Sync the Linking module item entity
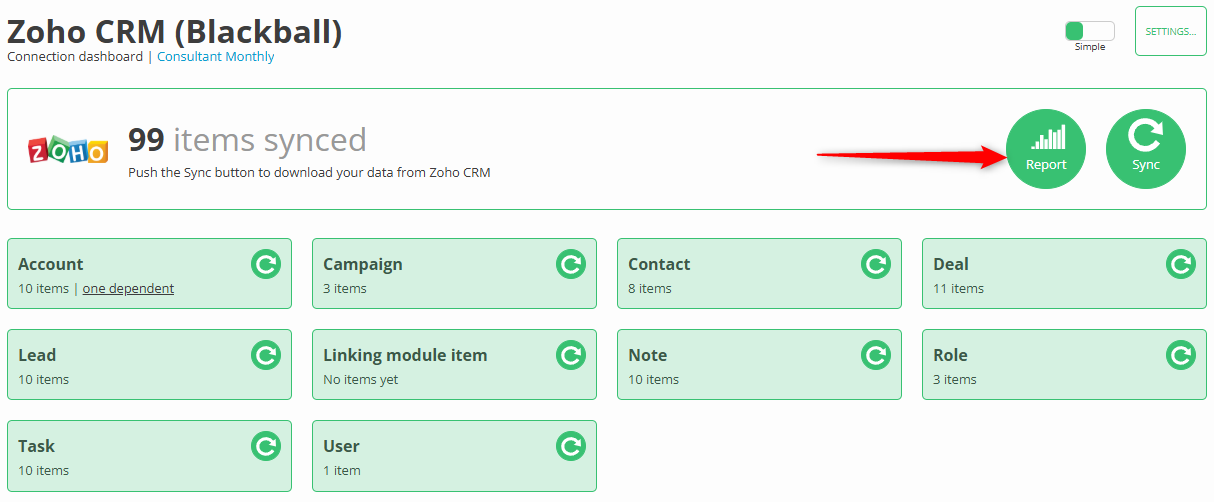Viewport: 1214px width, 502px height. [x=570, y=355]
